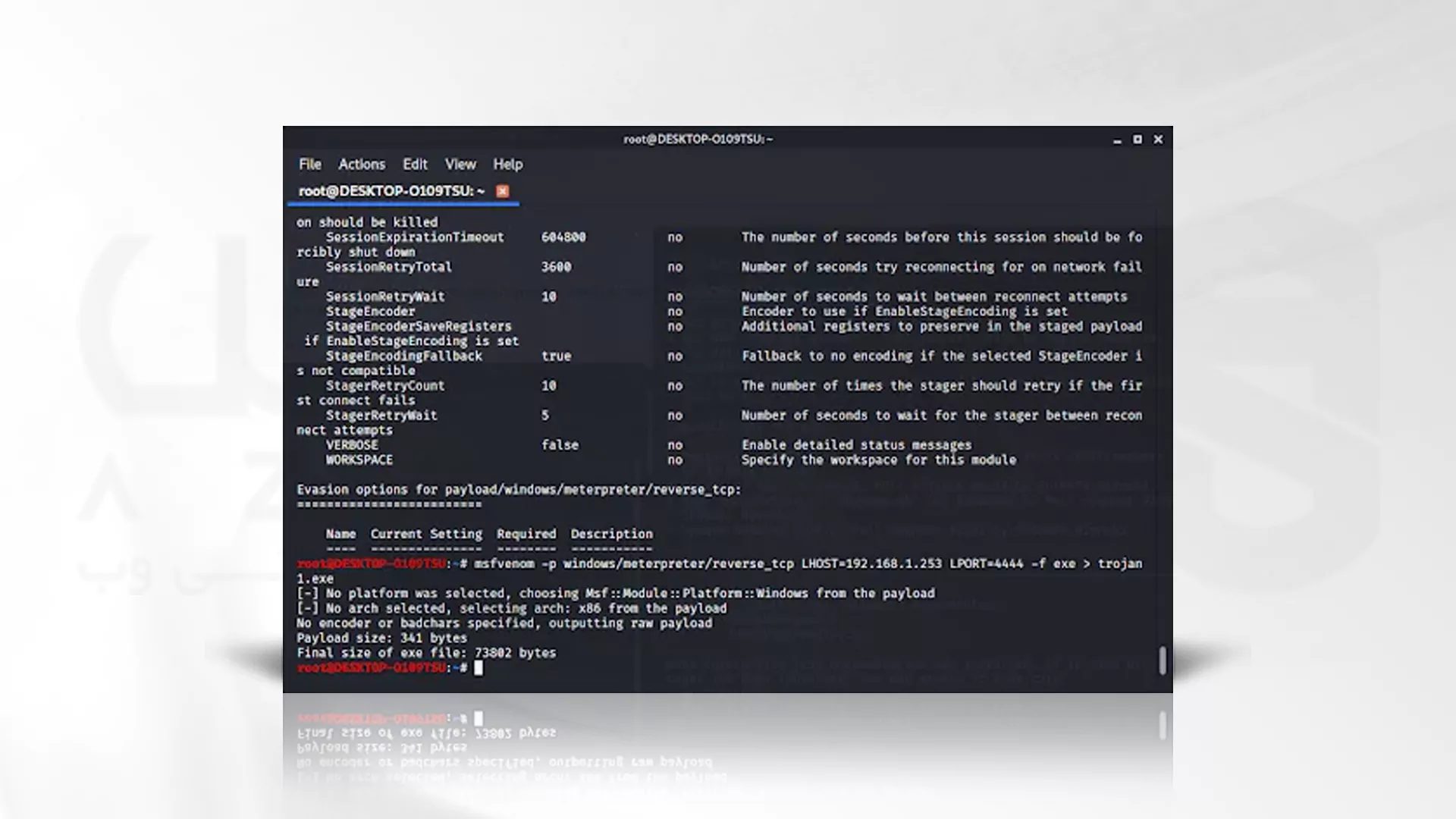This screenshot has height=819, width=1456.
Task: Open the View menu
Action: 460,165
